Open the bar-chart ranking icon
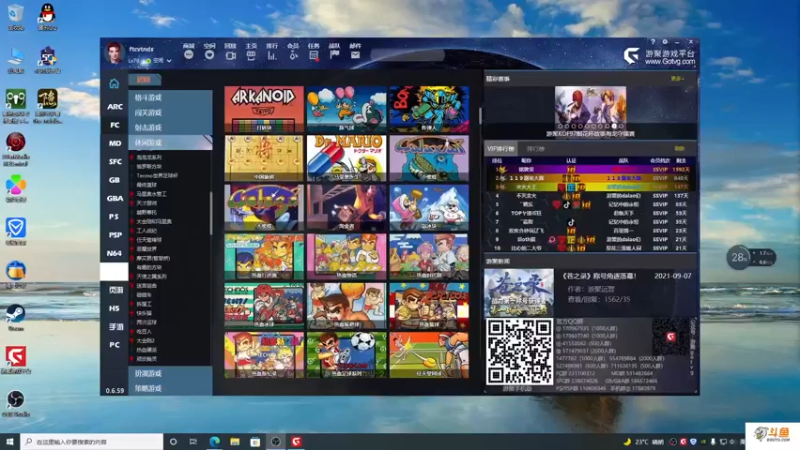Screen dimensions: 800x450 272,55
